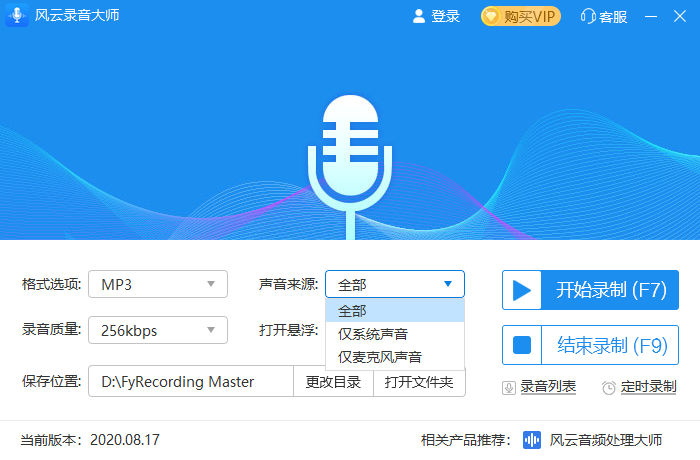700x460 pixels.
Task: Click the 风云音频处理大师 waveform icon
Action: (532, 440)
